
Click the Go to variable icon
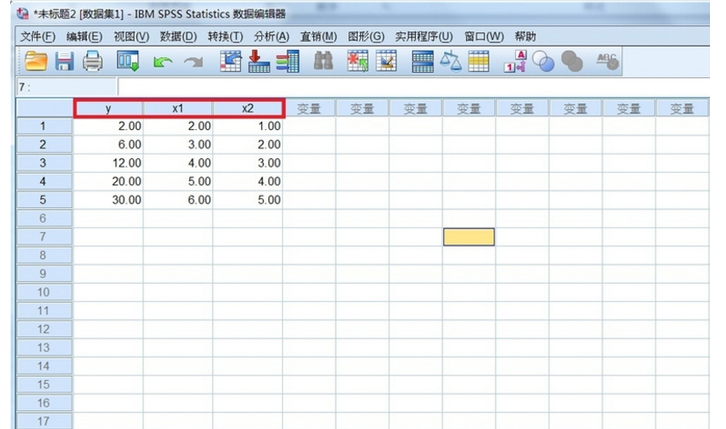[259, 62]
